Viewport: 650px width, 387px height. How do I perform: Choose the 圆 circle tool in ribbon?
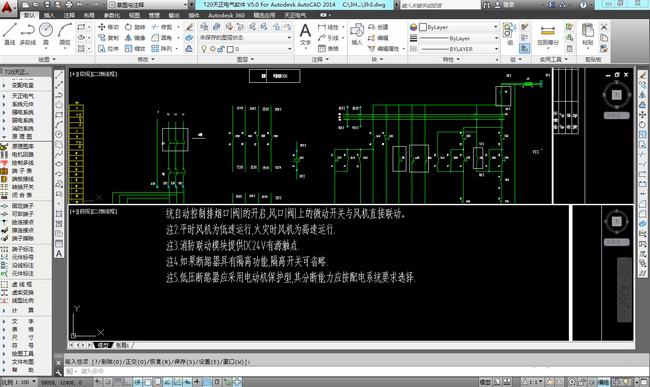46,34
